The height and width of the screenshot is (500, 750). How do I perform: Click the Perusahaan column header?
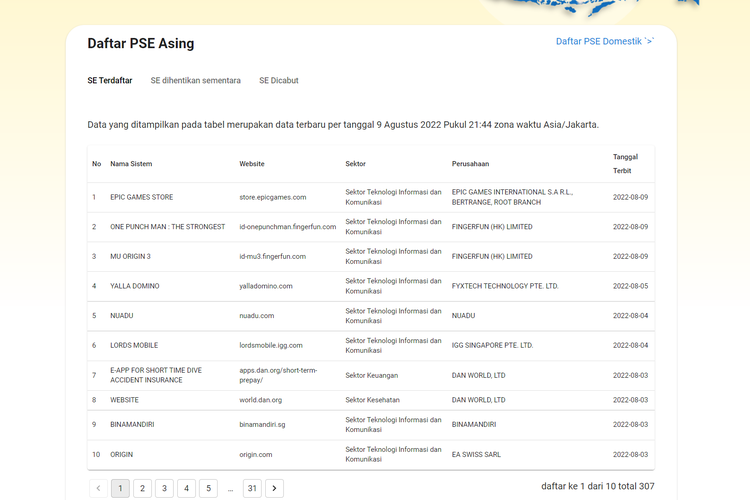470,164
